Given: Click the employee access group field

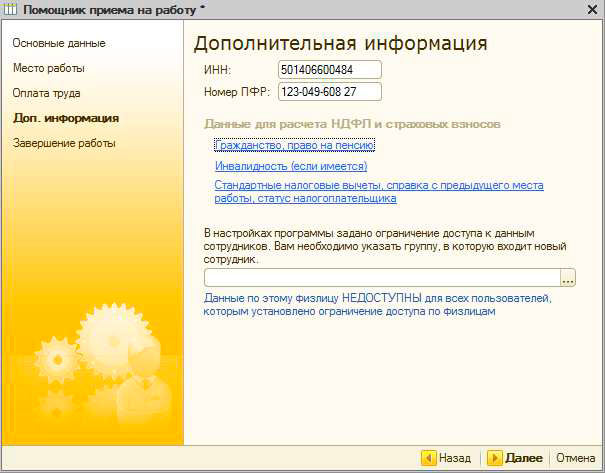Looking at the screenshot, I should (x=382, y=278).
